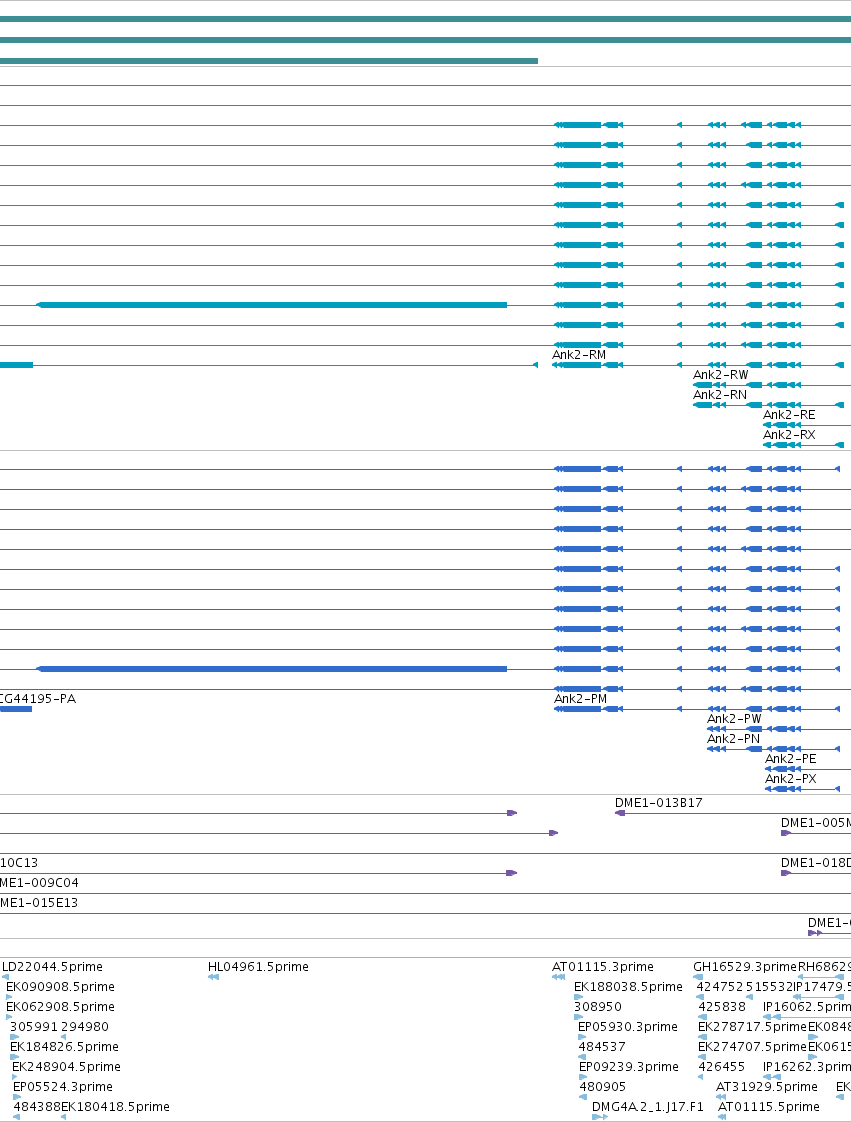Image resolution: width=851 pixels, height=1122 pixels.
Task: Select the EK278717.5prime EST label
Action: [752, 1027]
